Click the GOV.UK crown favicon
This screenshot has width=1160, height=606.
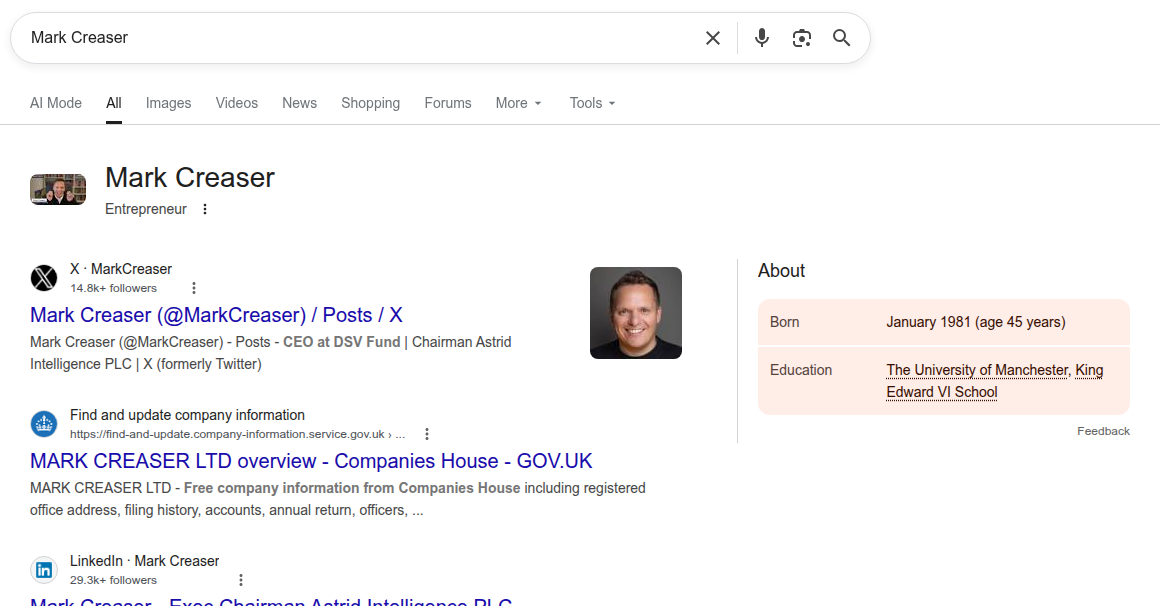point(44,424)
